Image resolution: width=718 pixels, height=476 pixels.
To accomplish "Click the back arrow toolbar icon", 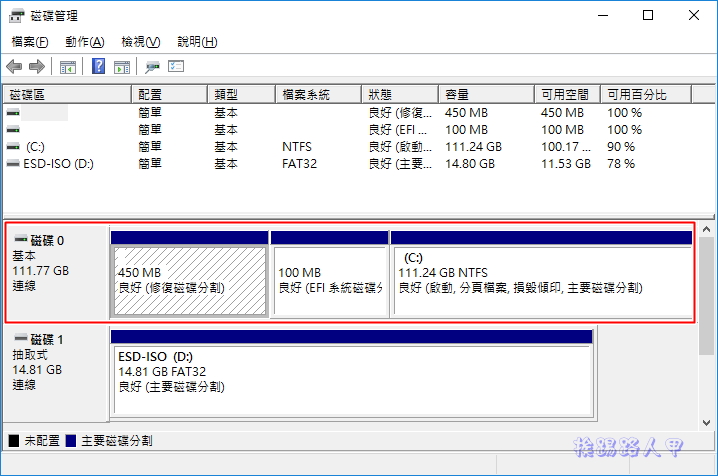I will tap(14, 67).
